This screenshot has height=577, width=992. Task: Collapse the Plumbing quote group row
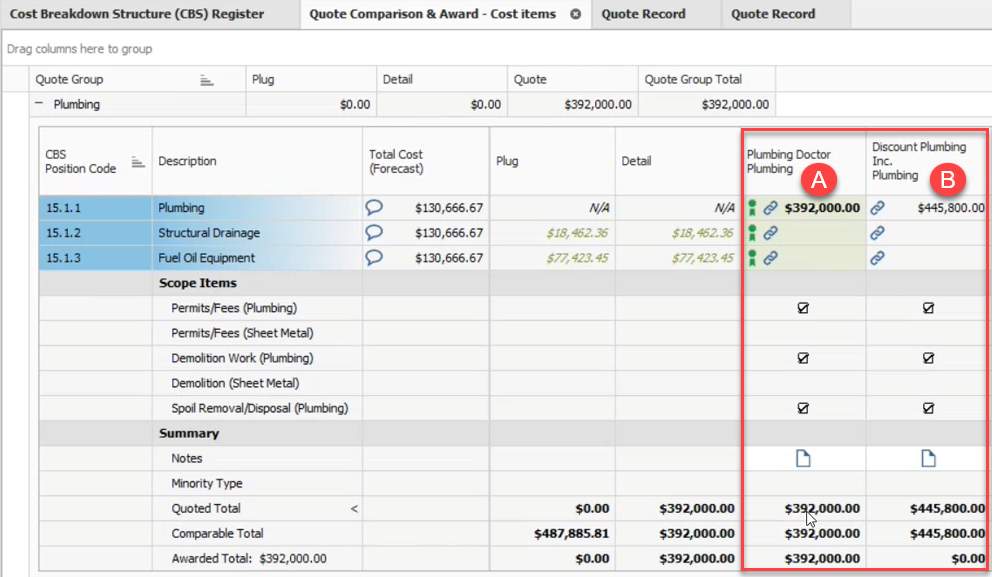click(x=39, y=104)
